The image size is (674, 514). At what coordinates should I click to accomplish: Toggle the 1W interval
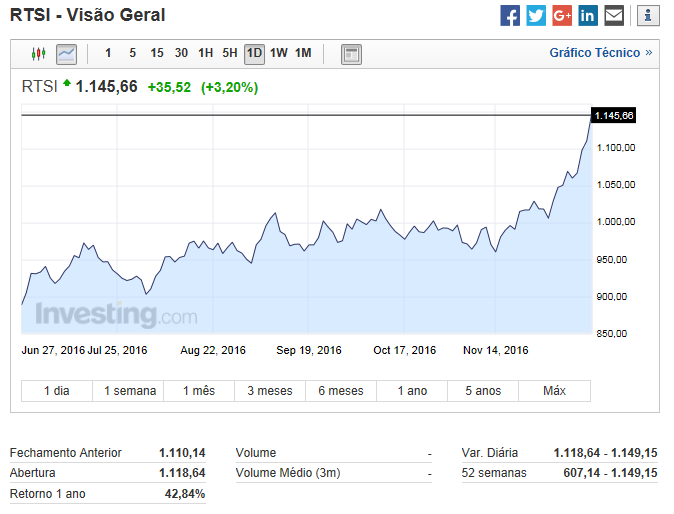279,53
